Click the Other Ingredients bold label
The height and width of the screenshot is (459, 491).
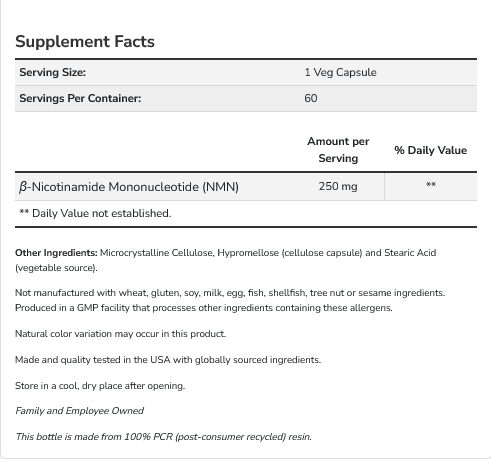tap(56, 253)
